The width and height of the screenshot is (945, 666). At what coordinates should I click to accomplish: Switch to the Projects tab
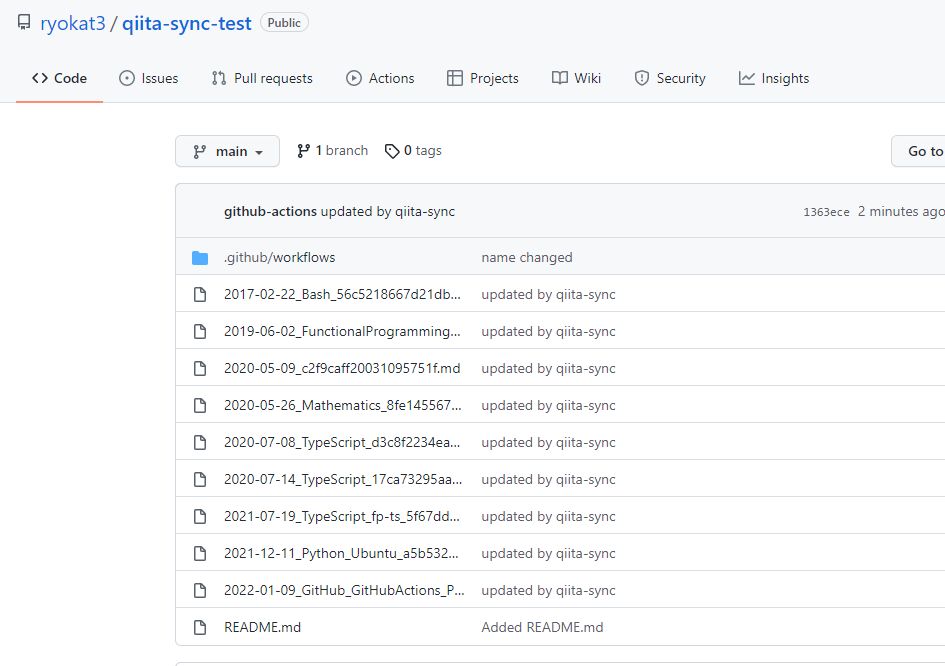tap(483, 78)
